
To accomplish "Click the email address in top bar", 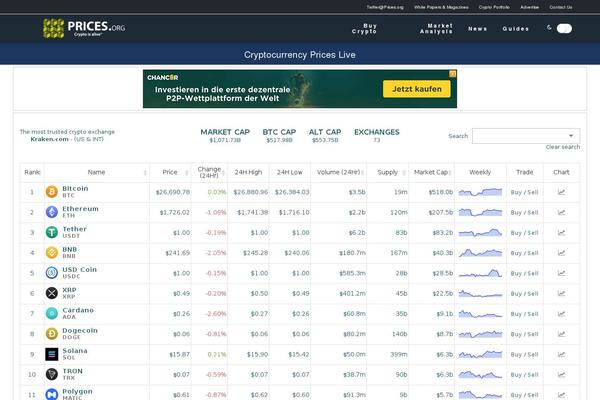I will tap(385, 7).
